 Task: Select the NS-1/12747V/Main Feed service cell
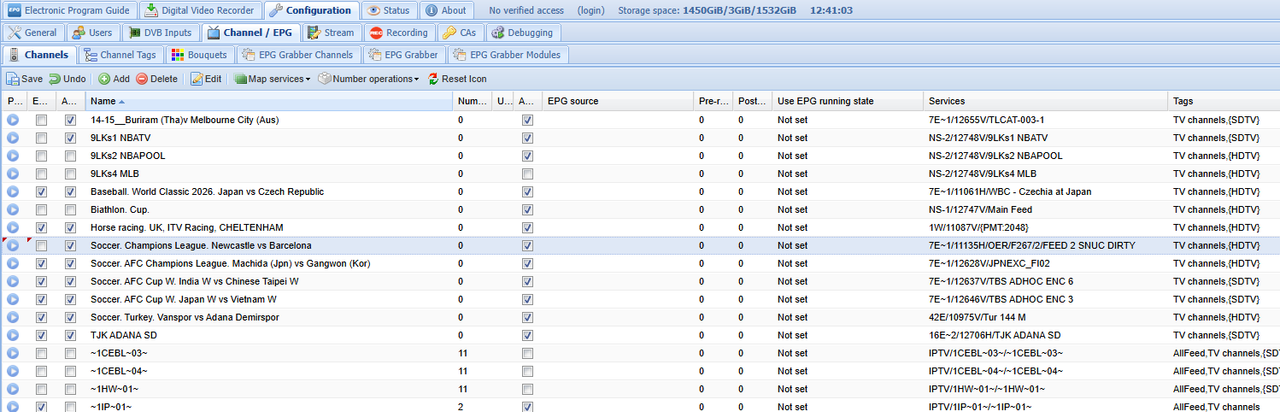point(1046,210)
